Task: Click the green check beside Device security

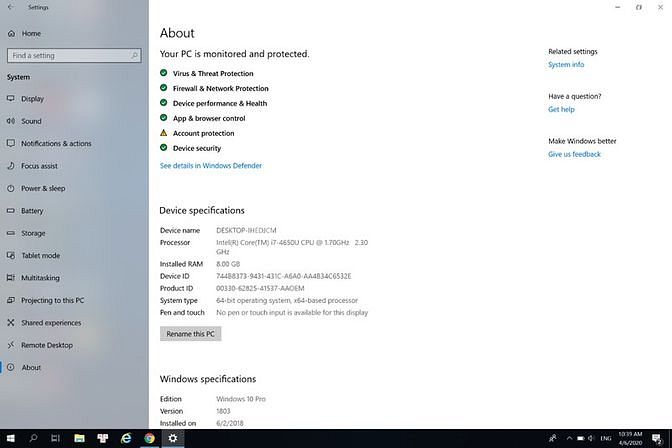Action: 163,147
